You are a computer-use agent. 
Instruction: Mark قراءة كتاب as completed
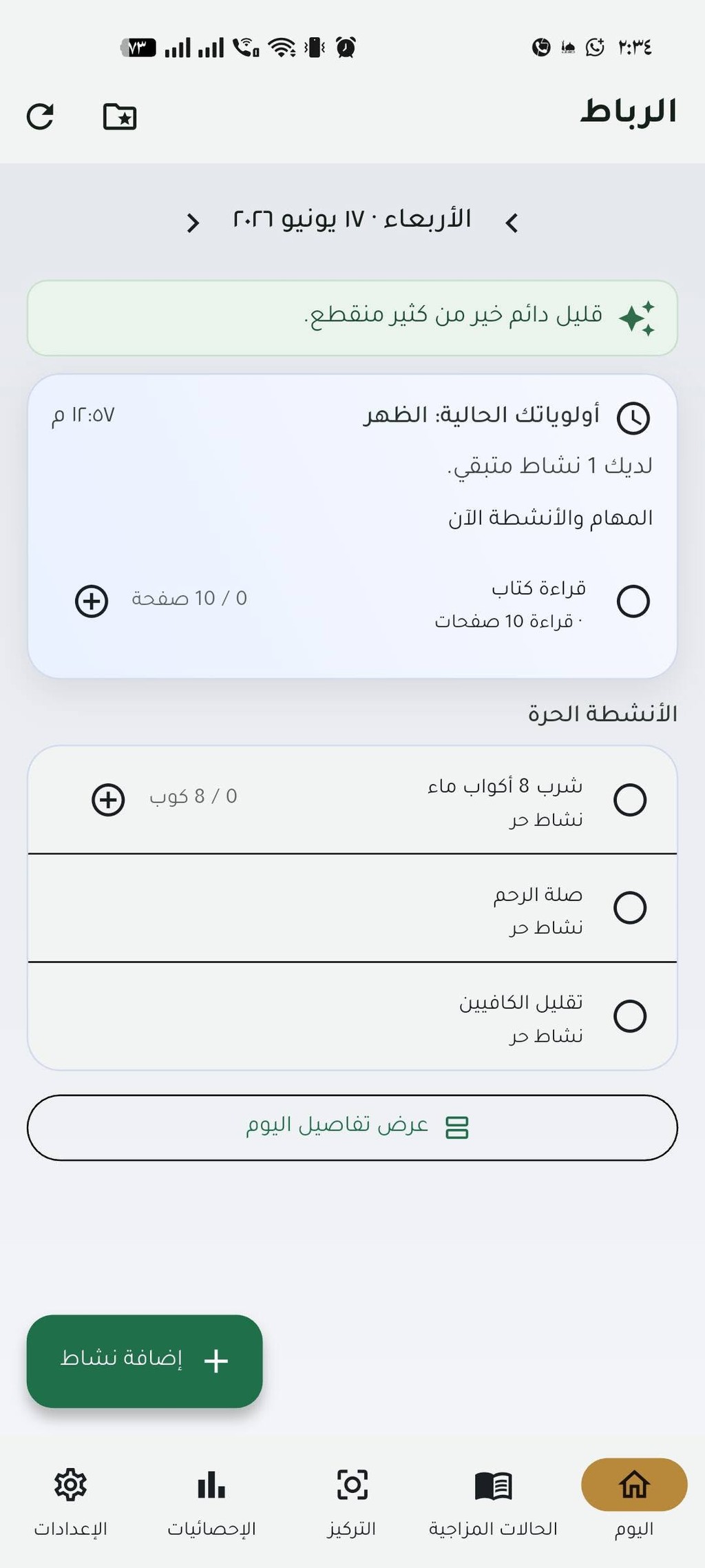click(x=633, y=601)
